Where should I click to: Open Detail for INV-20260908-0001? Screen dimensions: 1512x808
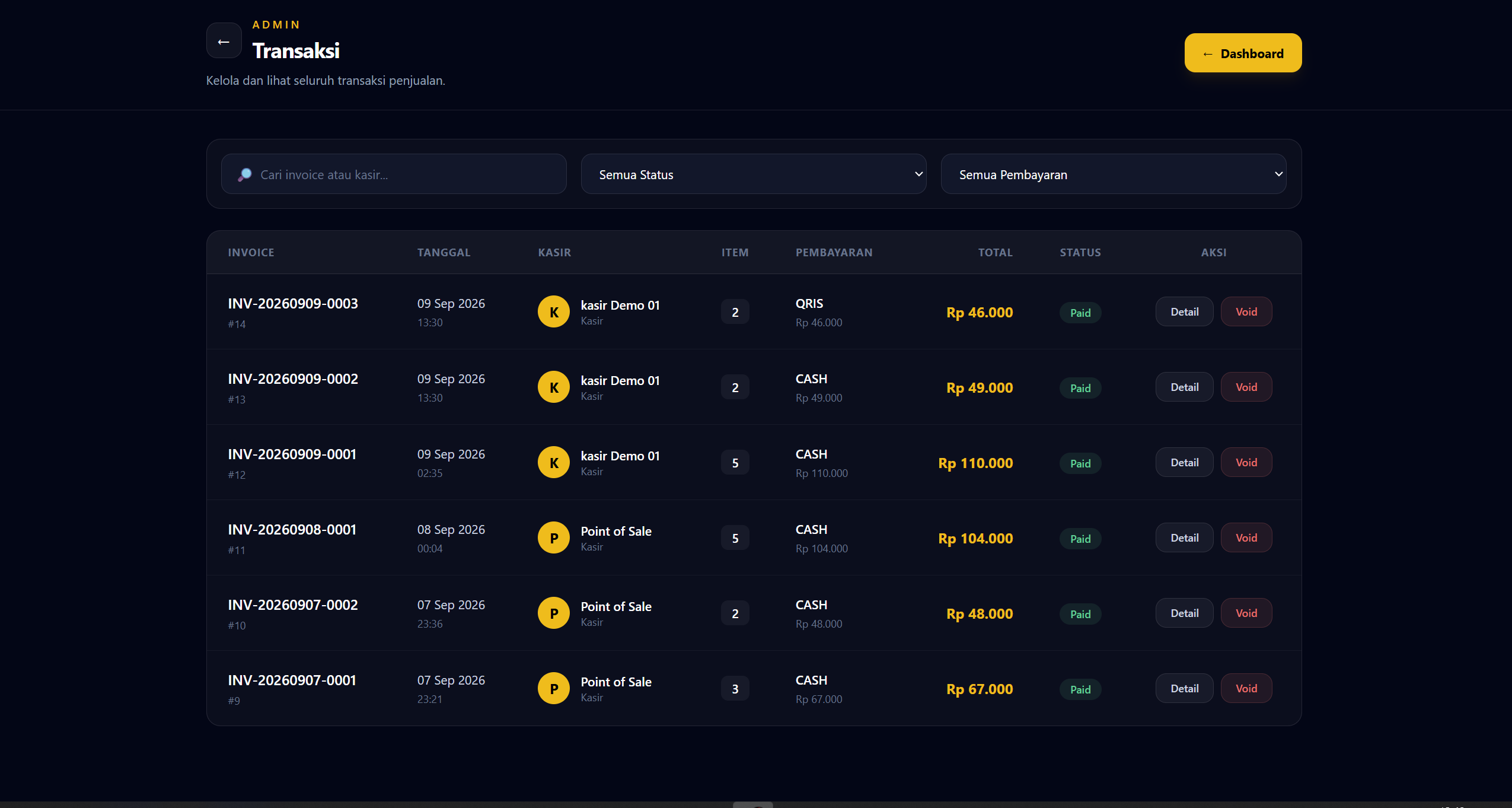click(x=1184, y=538)
